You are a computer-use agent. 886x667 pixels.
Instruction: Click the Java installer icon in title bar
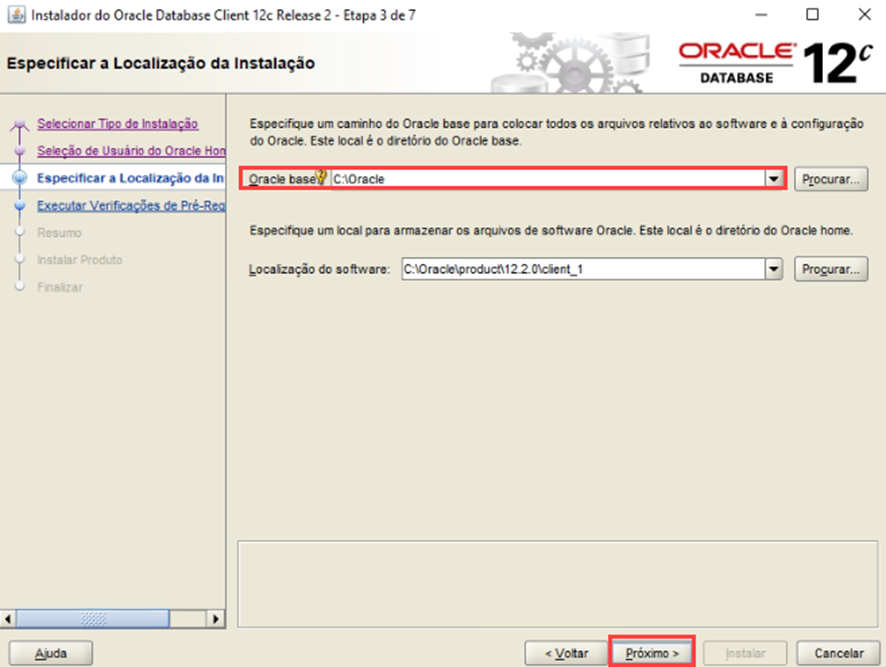click(x=16, y=15)
